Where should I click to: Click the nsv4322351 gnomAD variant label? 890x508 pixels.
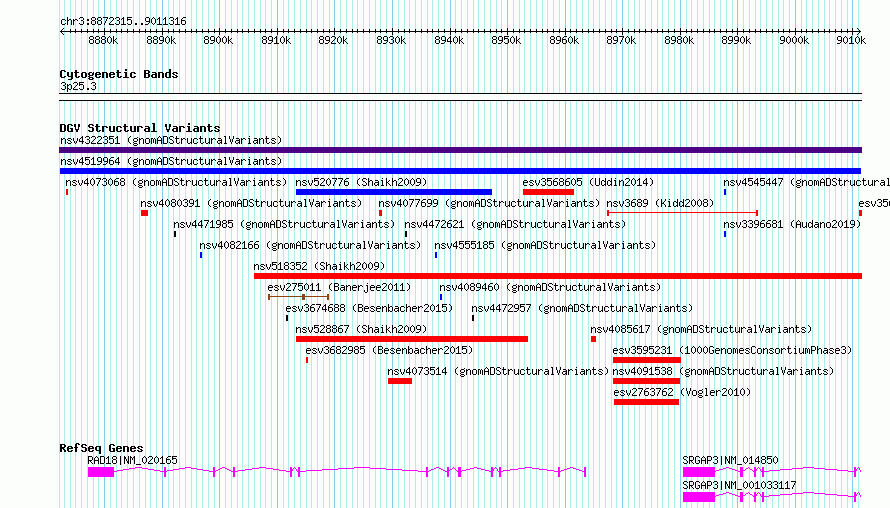171,140
